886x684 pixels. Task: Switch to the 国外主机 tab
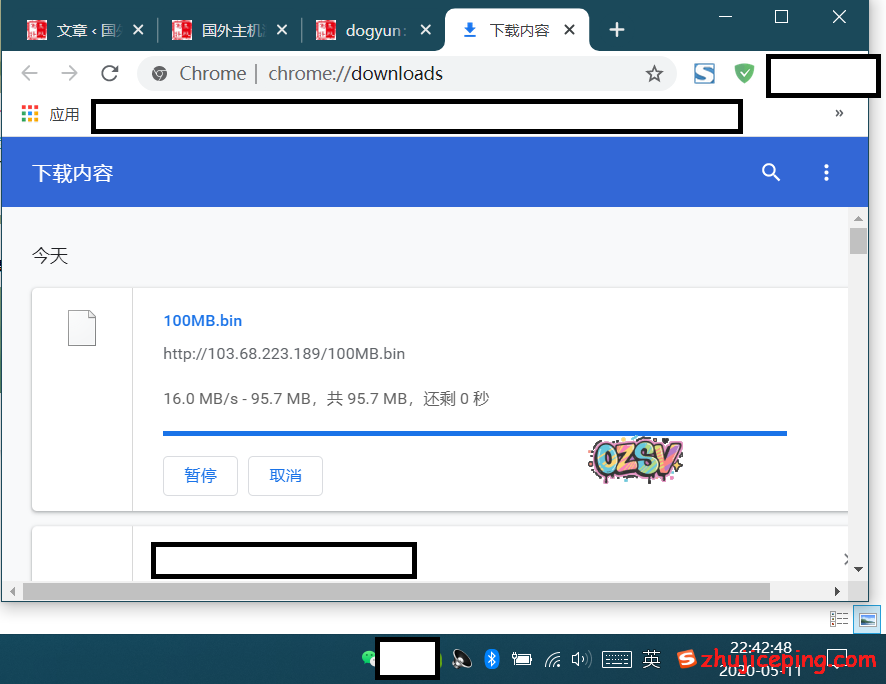coord(227,30)
